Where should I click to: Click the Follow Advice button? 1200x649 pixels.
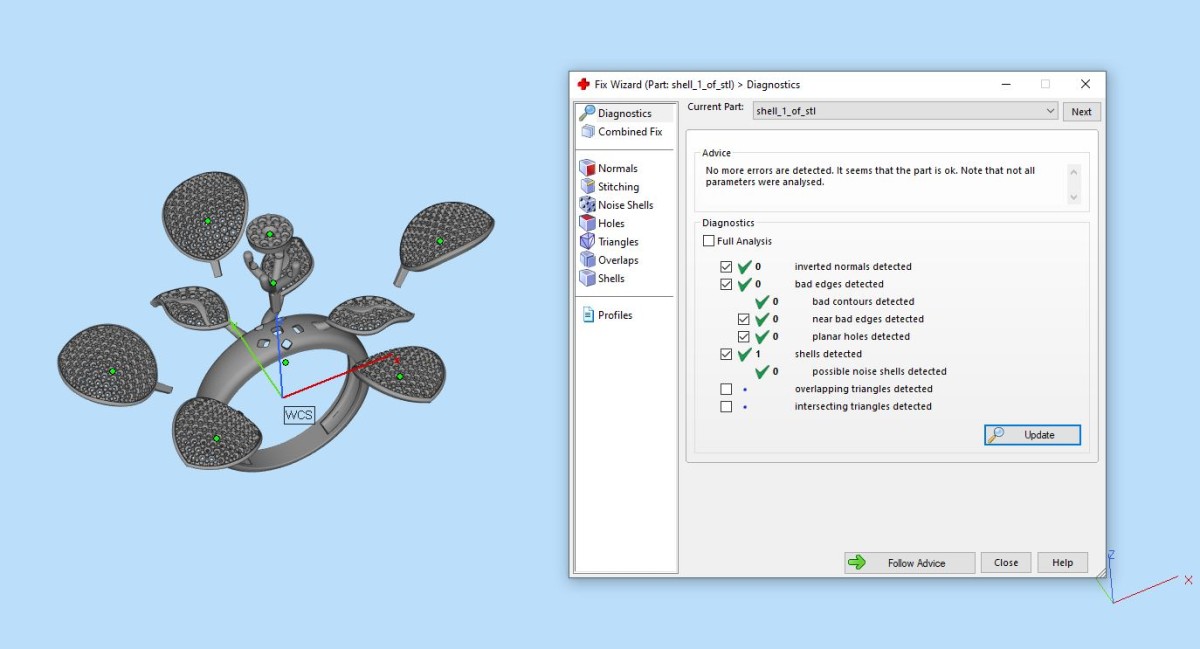point(909,563)
